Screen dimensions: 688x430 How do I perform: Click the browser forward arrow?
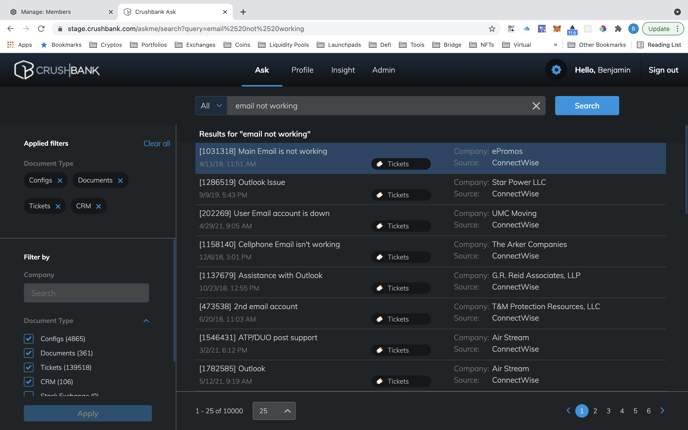26,29
